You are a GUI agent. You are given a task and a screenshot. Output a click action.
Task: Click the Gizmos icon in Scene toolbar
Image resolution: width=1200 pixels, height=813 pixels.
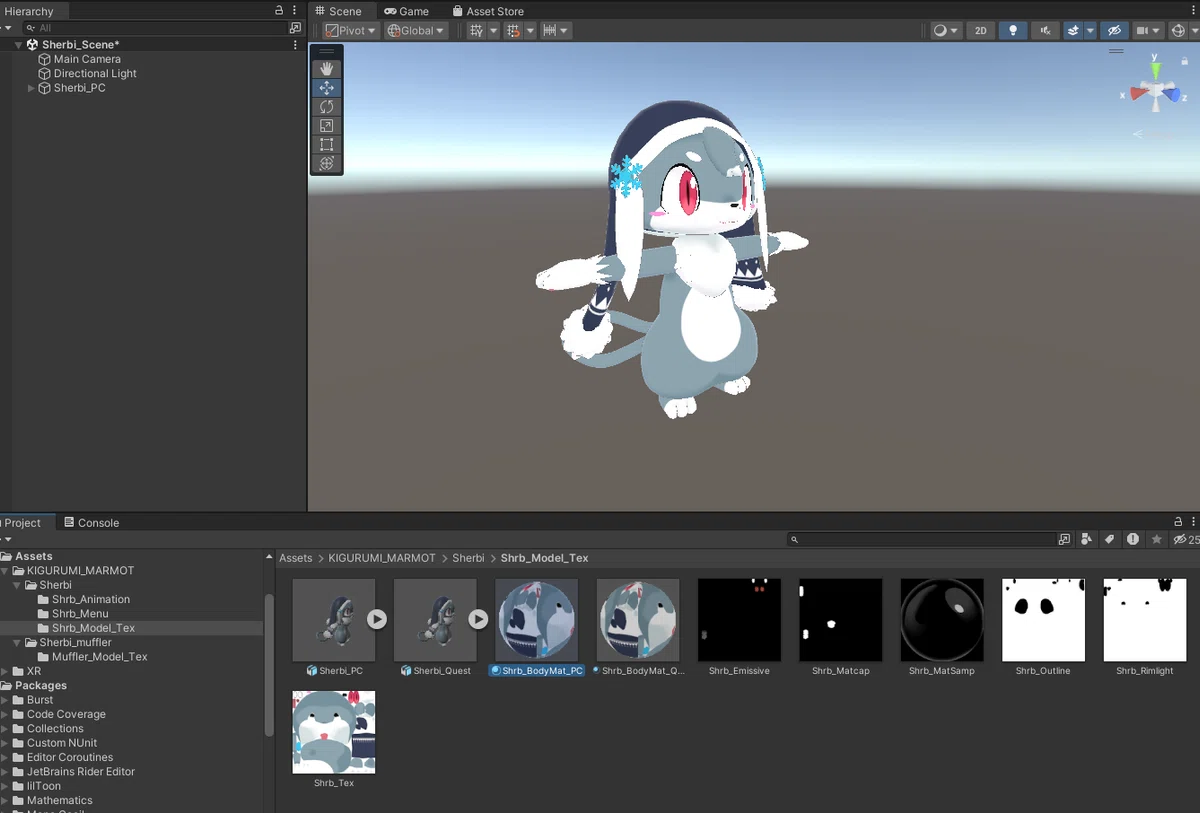pos(1178,31)
